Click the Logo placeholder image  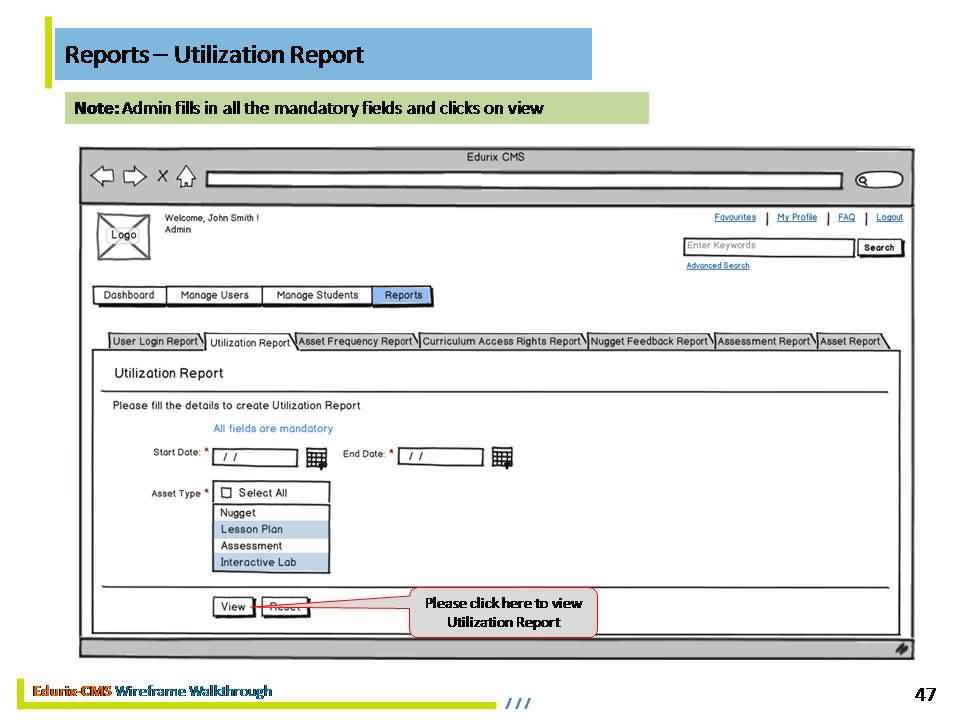pyautogui.click(x=124, y=236)
